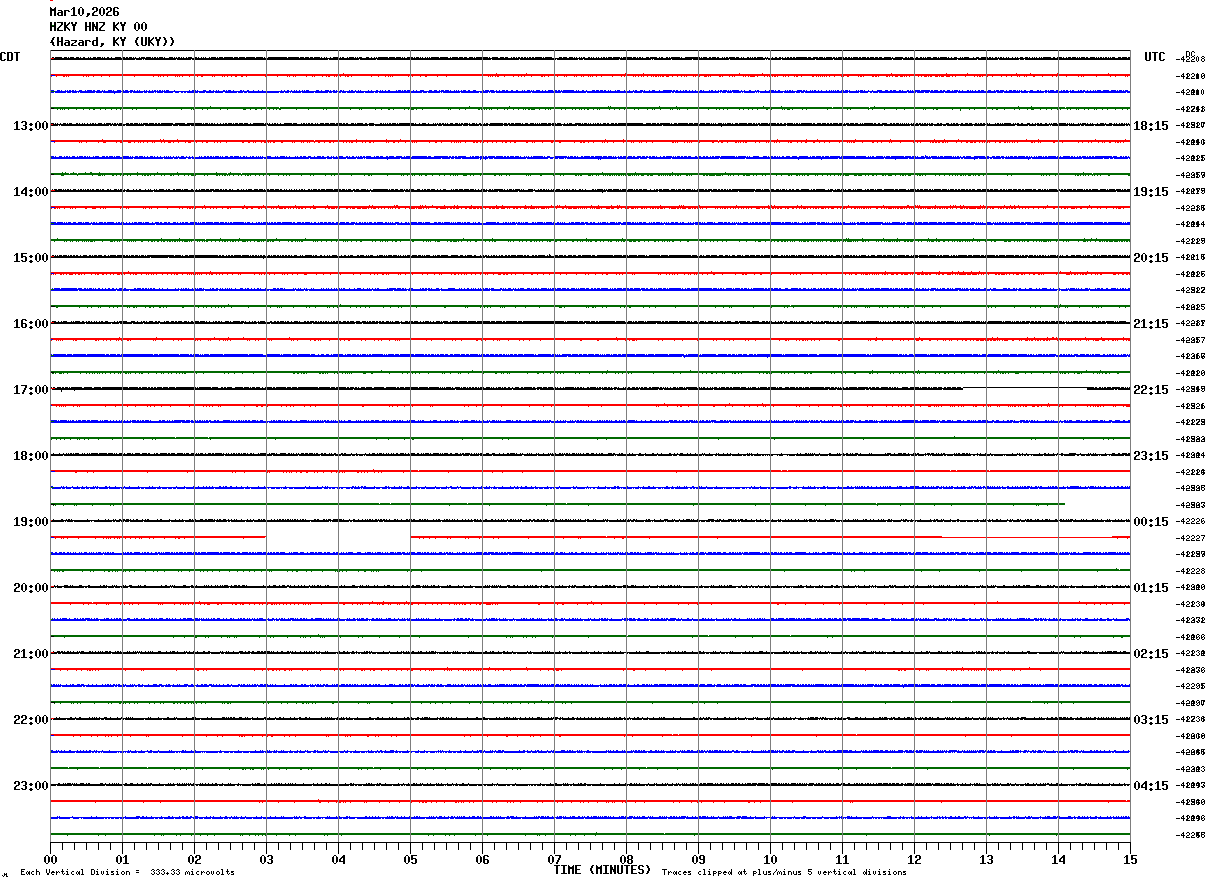This screenshot has width=1210, height=886.
Task: Click the TIME (MINUTES) axis title
Action: 602,870
